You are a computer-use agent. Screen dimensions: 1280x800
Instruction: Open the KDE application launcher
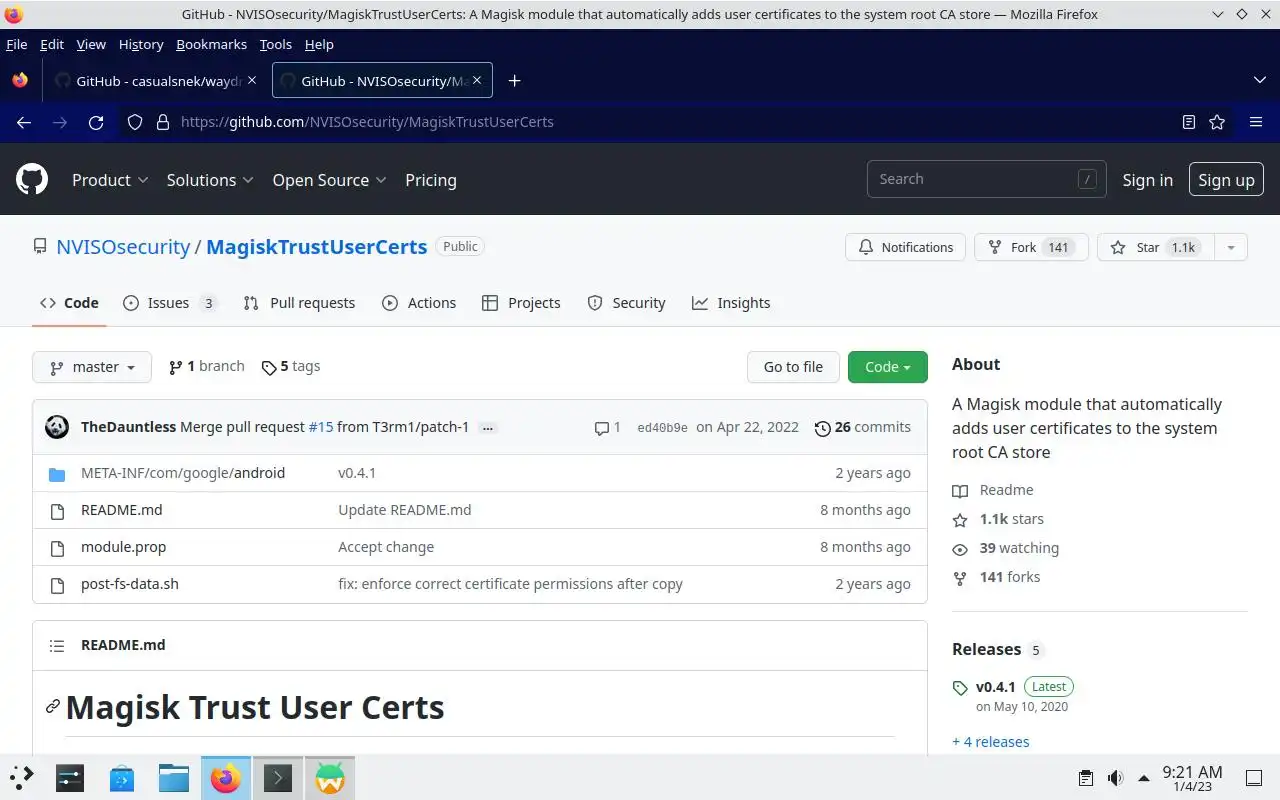tap(21, 778)
